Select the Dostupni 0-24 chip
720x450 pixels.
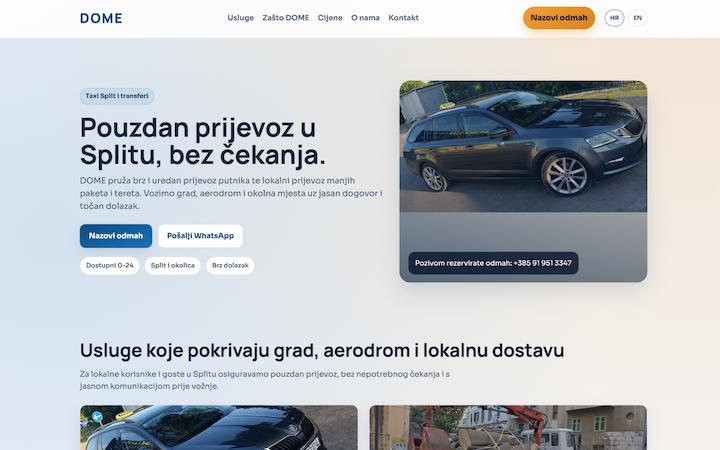click(x=110, y=265)
